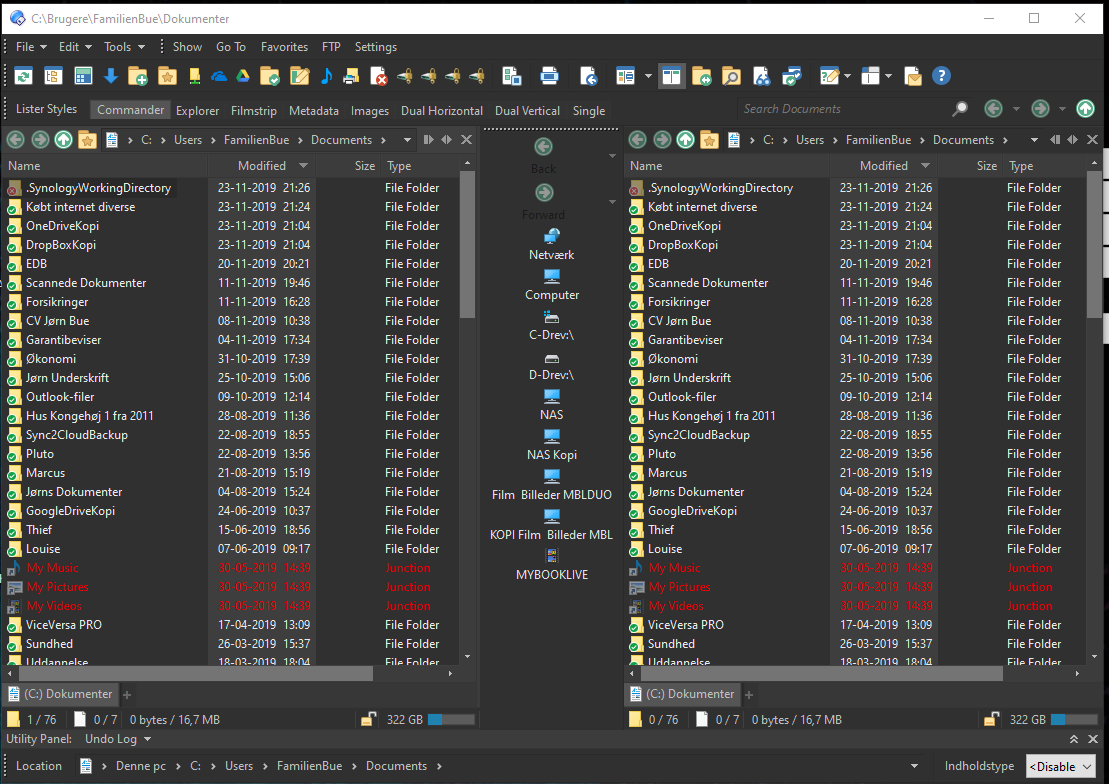Open the synchronize folders icon

click(702, 76)
